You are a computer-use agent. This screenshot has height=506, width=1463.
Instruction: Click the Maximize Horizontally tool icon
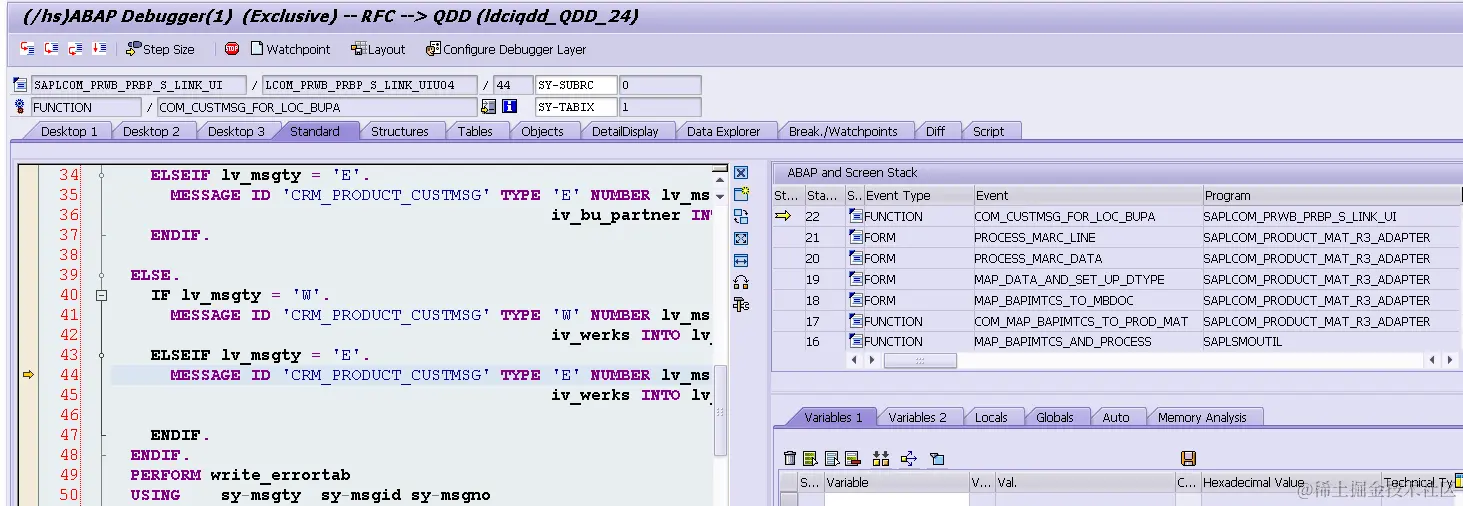[741, 261]
